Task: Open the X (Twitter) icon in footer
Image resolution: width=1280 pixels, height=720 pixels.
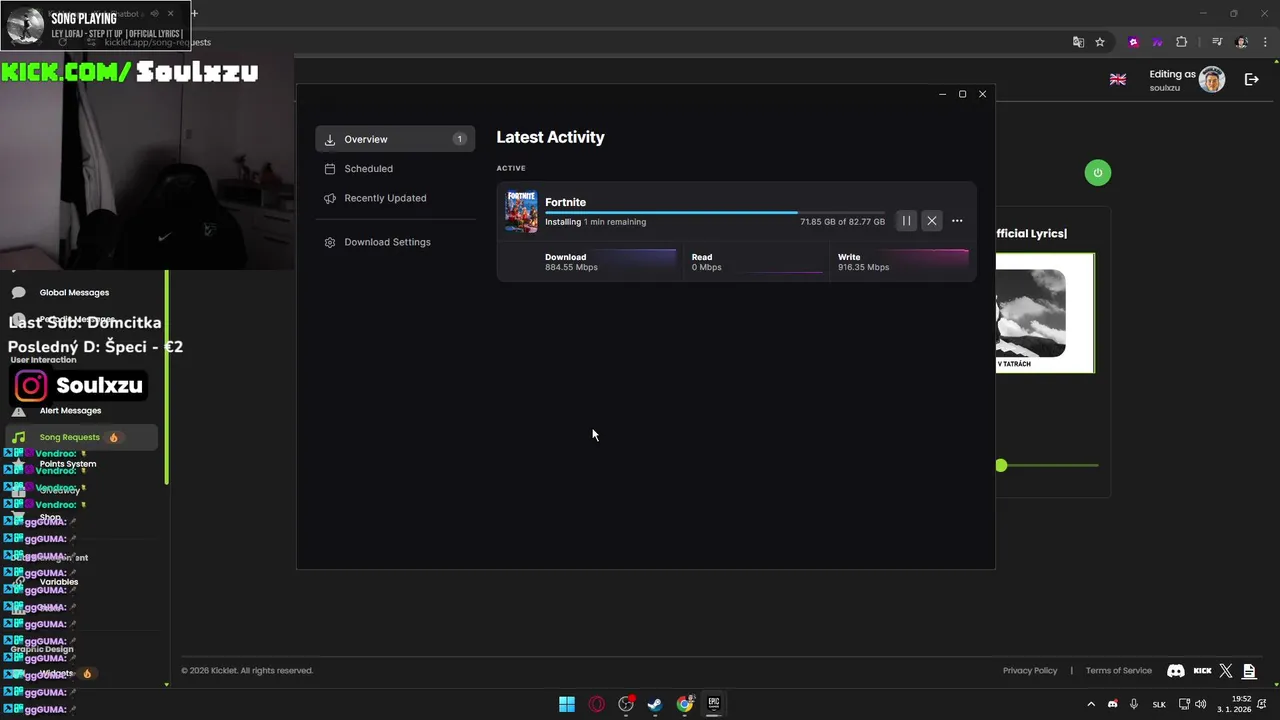Action: click(x=1226, y=671)
